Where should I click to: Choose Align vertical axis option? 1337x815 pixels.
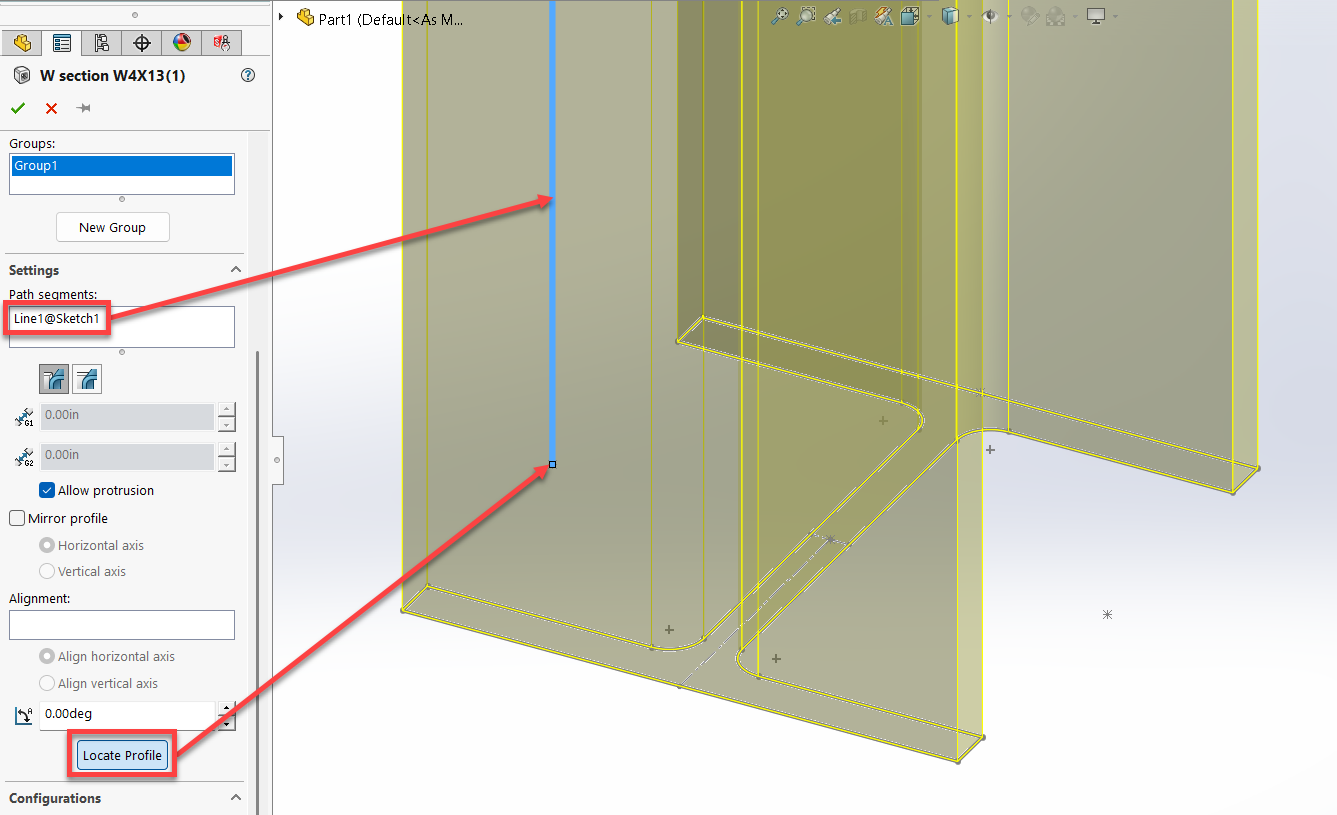(x=46, y=683)
